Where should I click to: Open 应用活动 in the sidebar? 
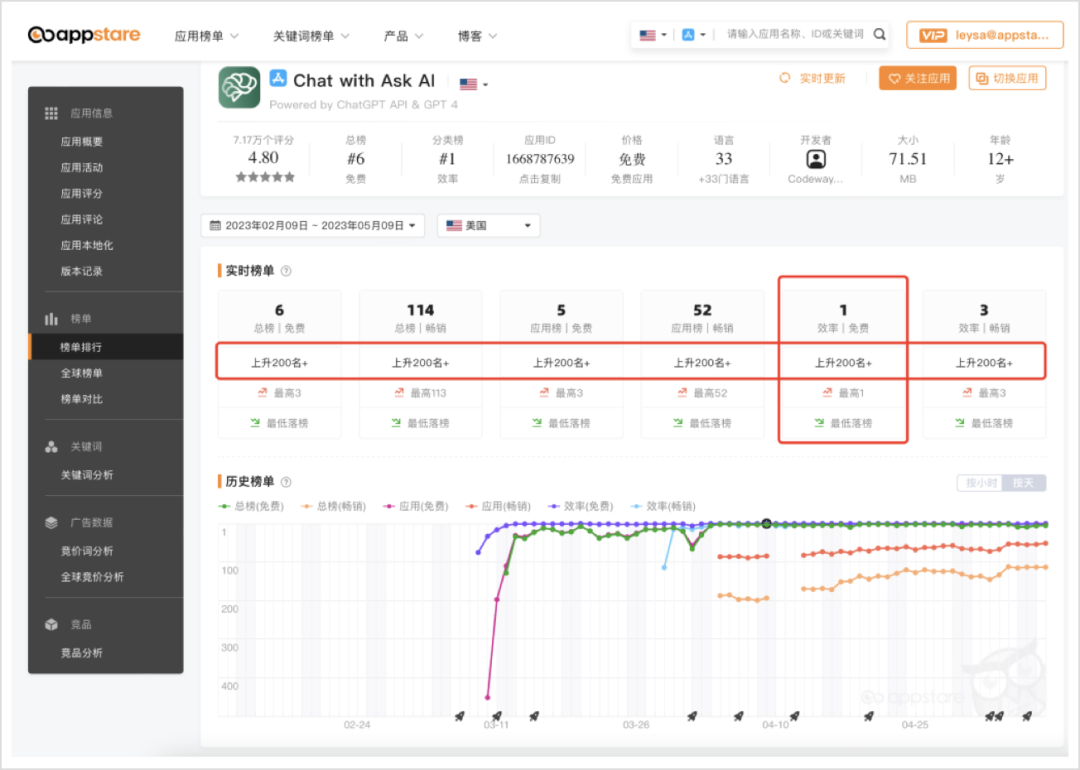(x=81, y=167)
